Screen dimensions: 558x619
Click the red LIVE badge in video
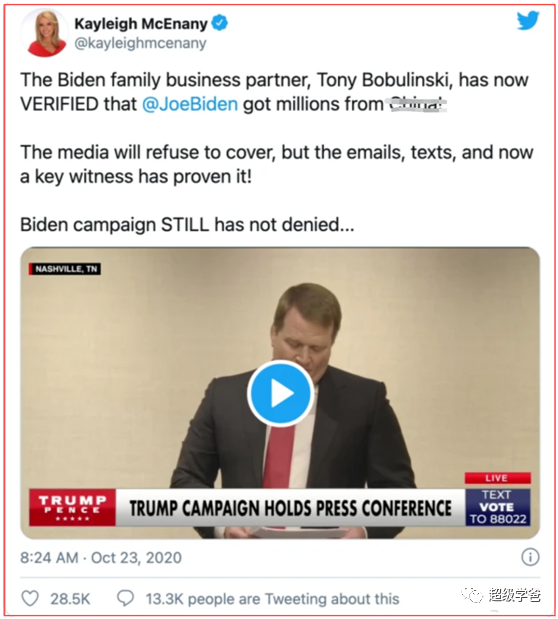(498, 478)
